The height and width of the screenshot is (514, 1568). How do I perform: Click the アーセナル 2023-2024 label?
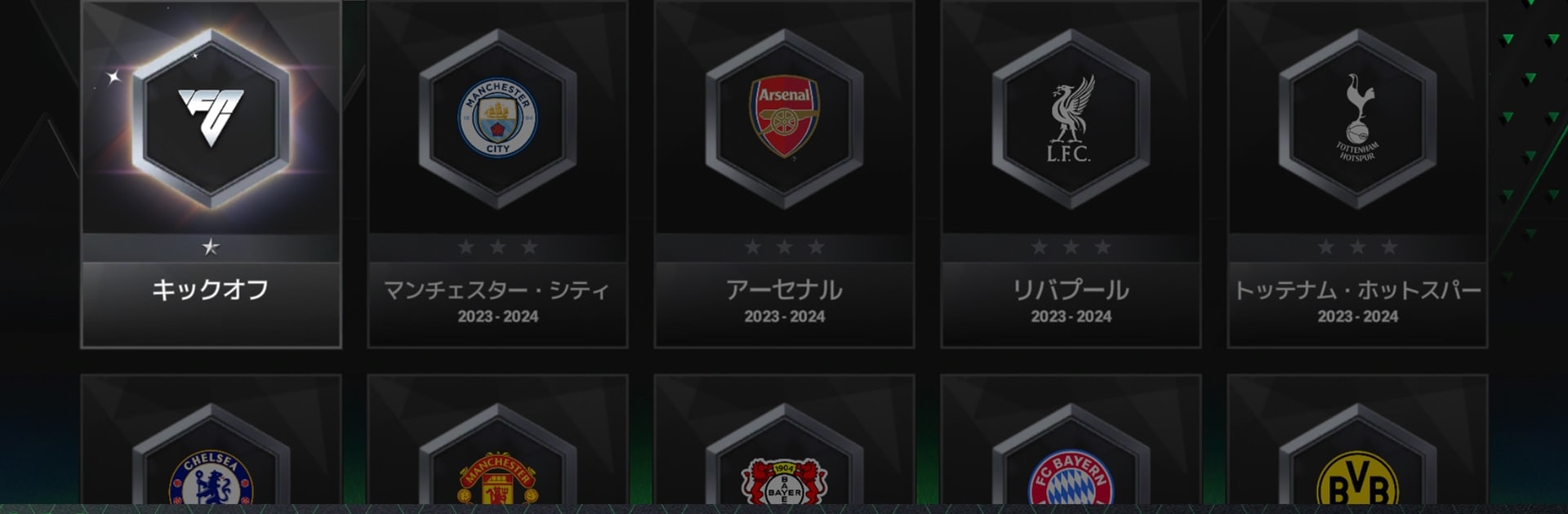coord(784,301)
